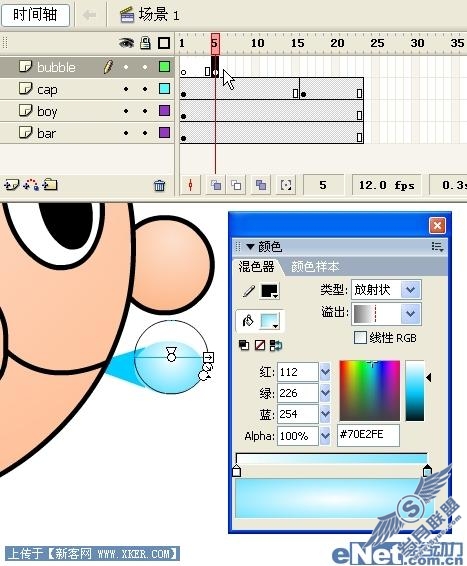Toggle lock dot of boy layer
The image size is (467, 566).
pos(145,111)
